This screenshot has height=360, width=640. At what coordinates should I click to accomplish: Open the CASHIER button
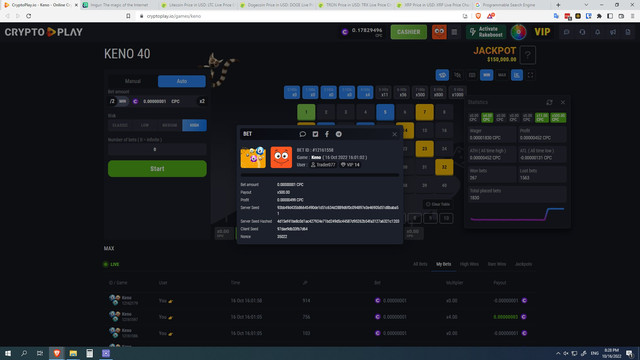408,32
